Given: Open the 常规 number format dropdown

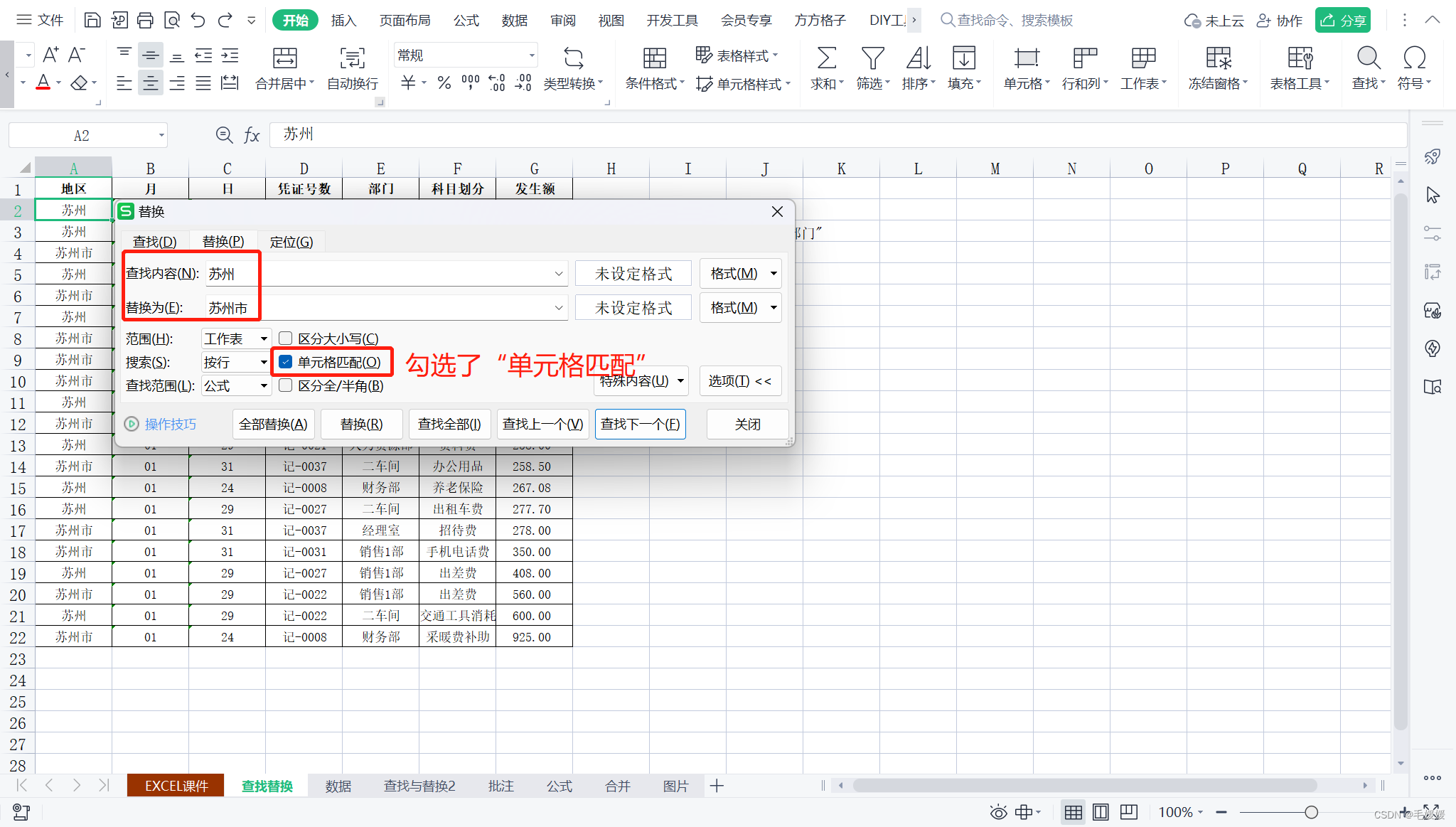Looking at the screenshot, I should (x=531, y=55).
